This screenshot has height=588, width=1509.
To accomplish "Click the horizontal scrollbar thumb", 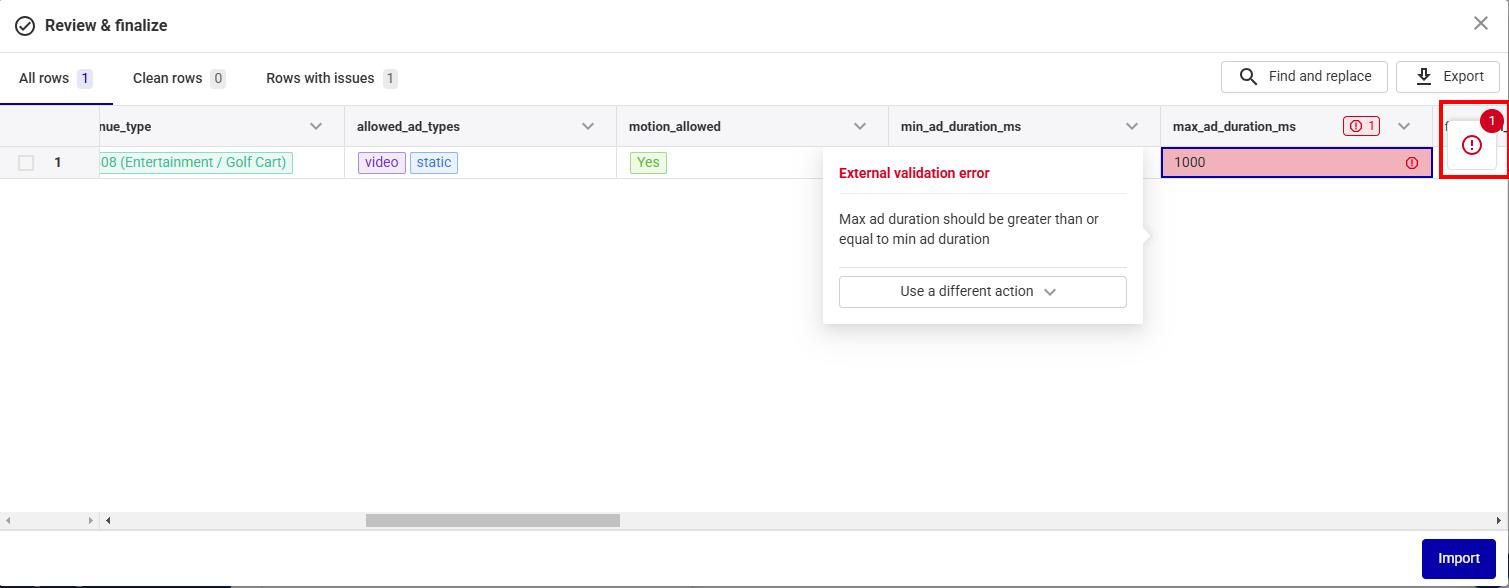I will tap(492, 520).
